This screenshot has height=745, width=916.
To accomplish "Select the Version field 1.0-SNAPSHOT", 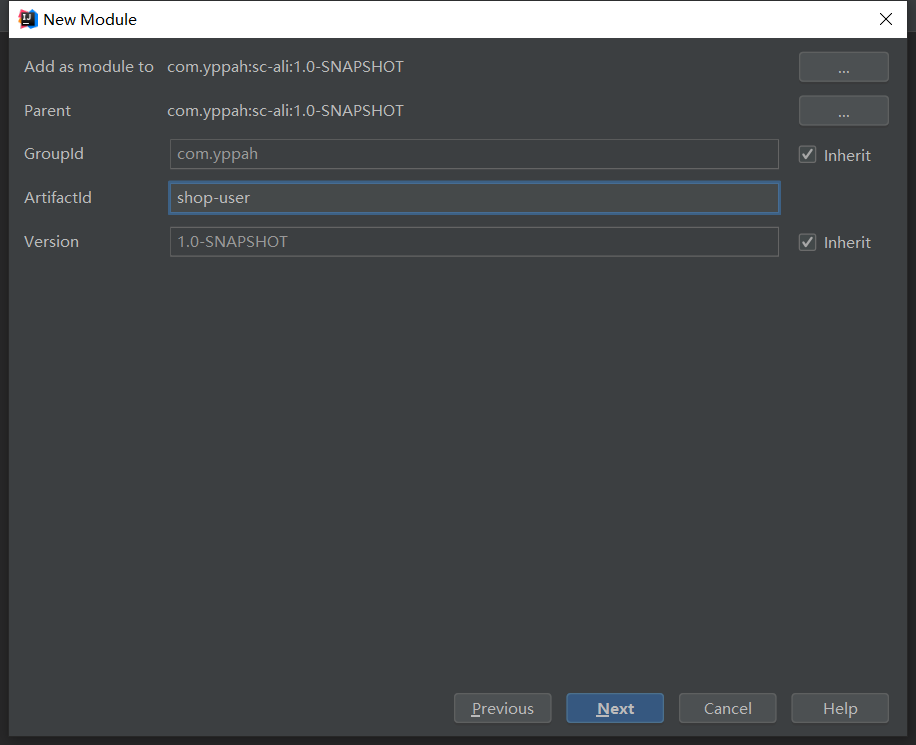I will tap(474, 242).
